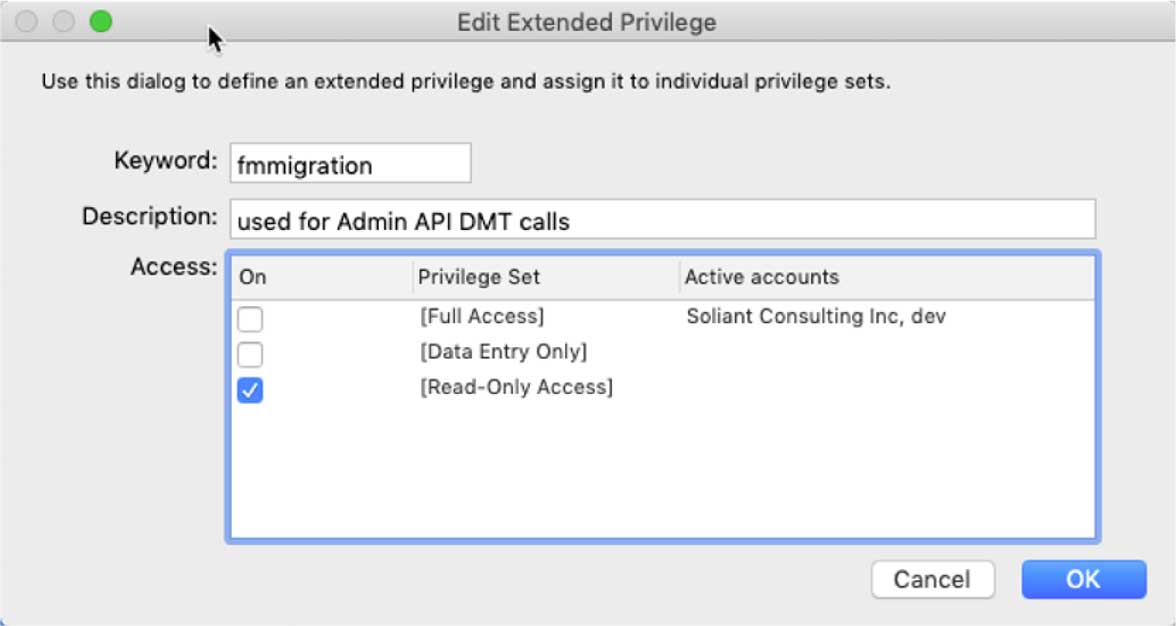Click the green zoom window button
The width and height of the screenshot is (1176, 626).
pyautogui.click(x=101, y=21)
